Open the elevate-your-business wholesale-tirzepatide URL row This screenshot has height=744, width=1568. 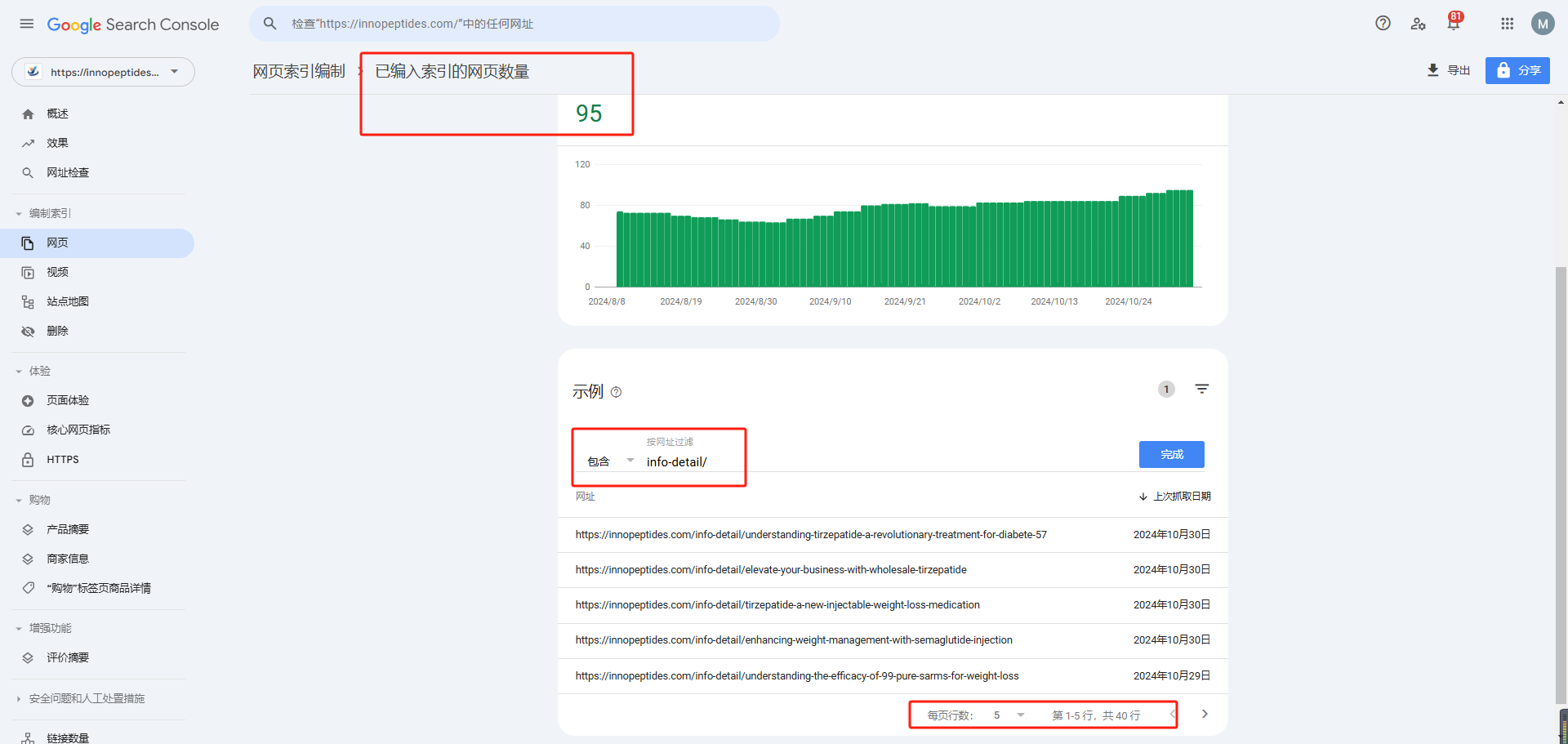coord(893,570)
